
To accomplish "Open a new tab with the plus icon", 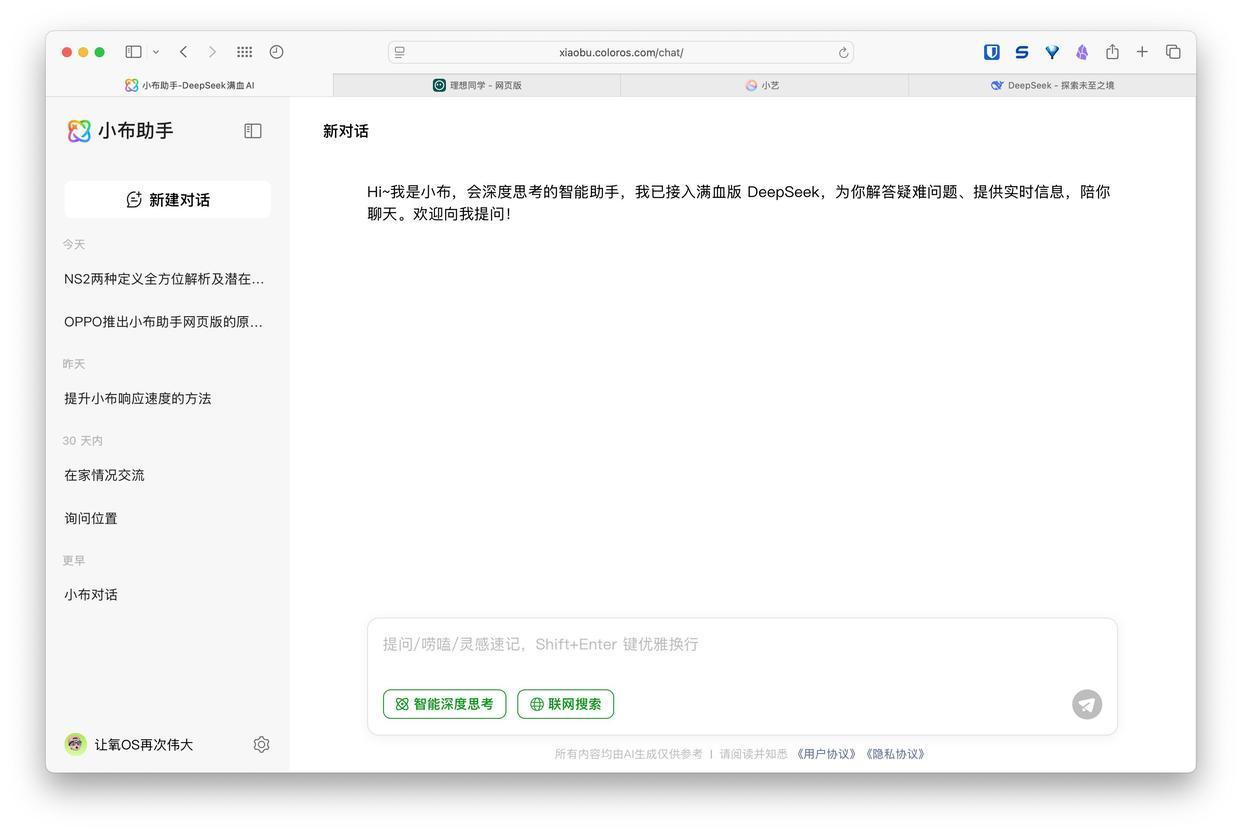I will [x=1141, y=51].
